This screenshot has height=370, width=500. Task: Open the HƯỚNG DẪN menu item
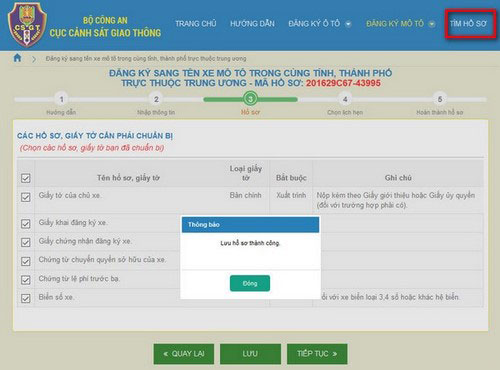click(252, 24)
